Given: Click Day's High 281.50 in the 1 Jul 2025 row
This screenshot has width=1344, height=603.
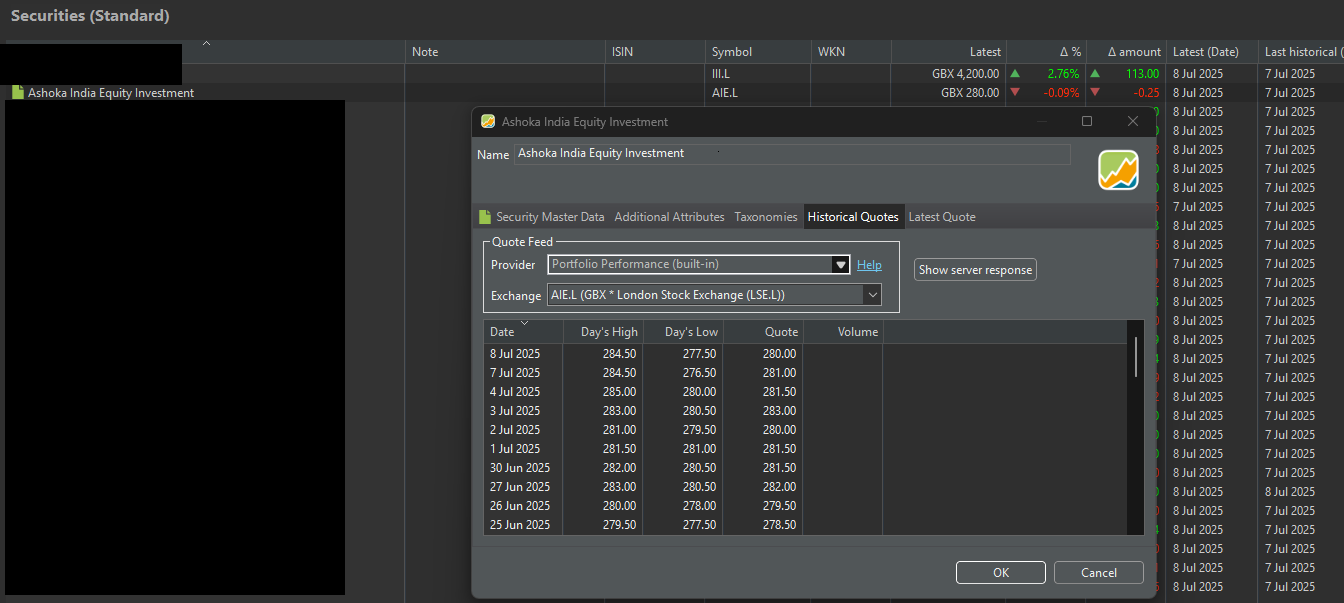Looking at the screenshot, I should (619, 449).
